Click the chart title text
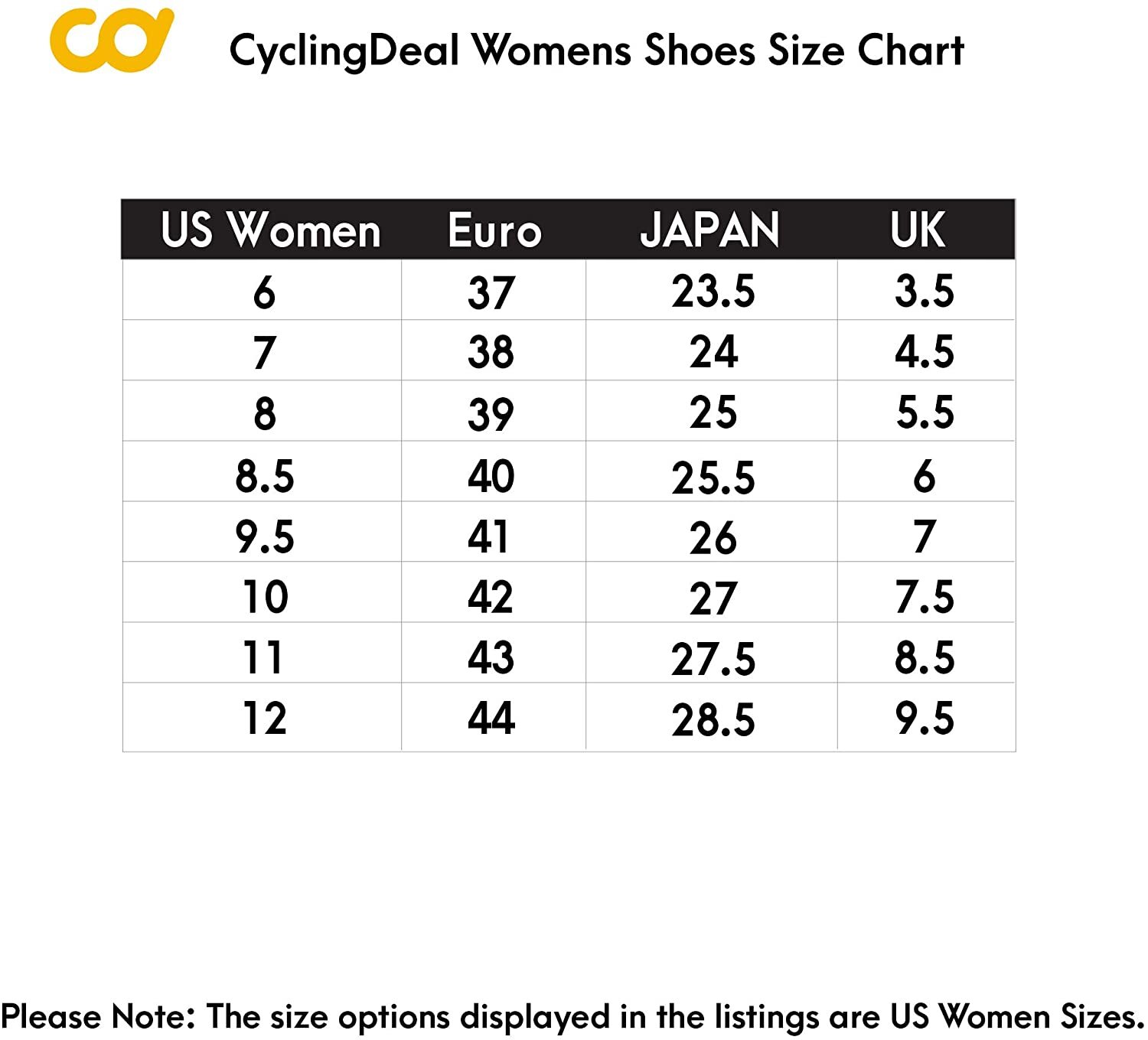The image size is (1148, 1040). coord(596,51)
